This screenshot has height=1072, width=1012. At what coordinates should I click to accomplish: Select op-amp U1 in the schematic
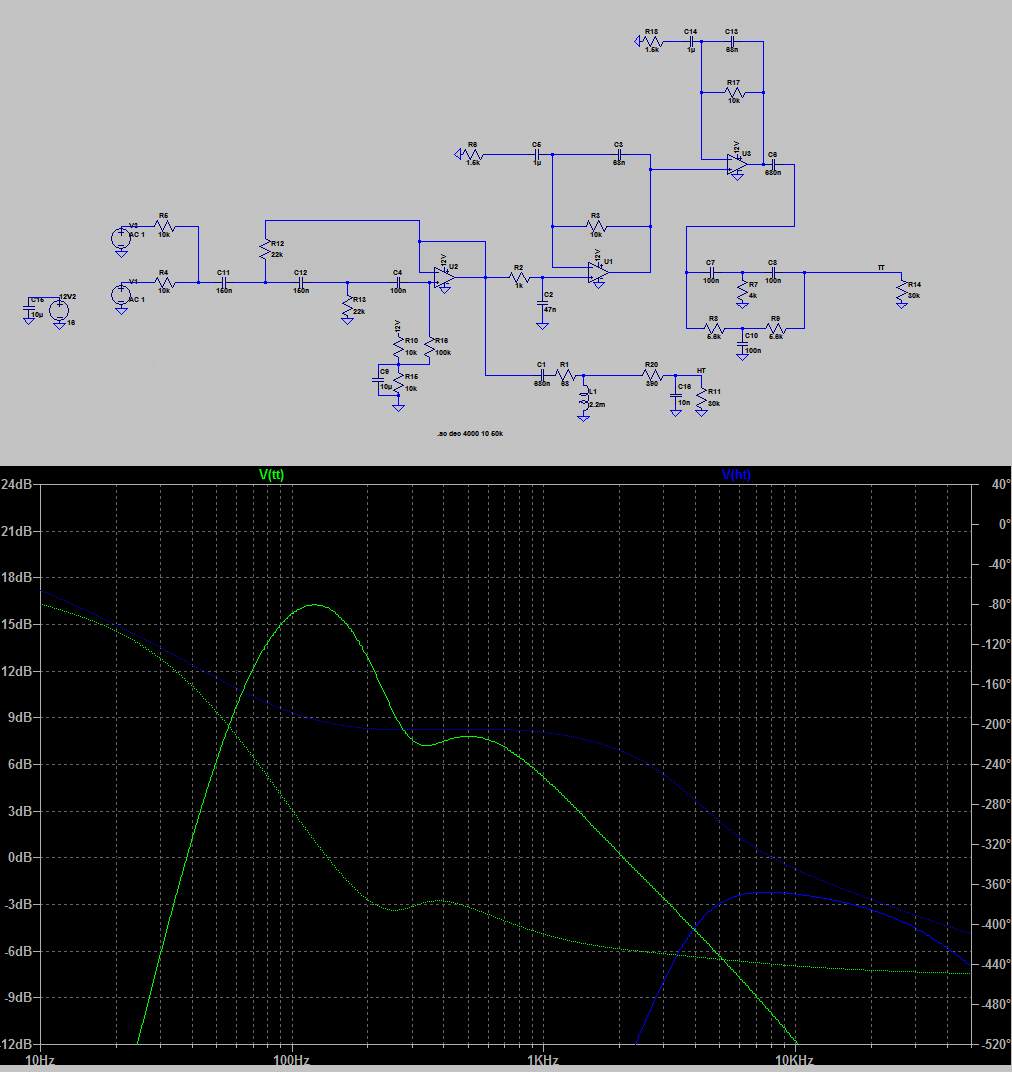pos(598,272)
